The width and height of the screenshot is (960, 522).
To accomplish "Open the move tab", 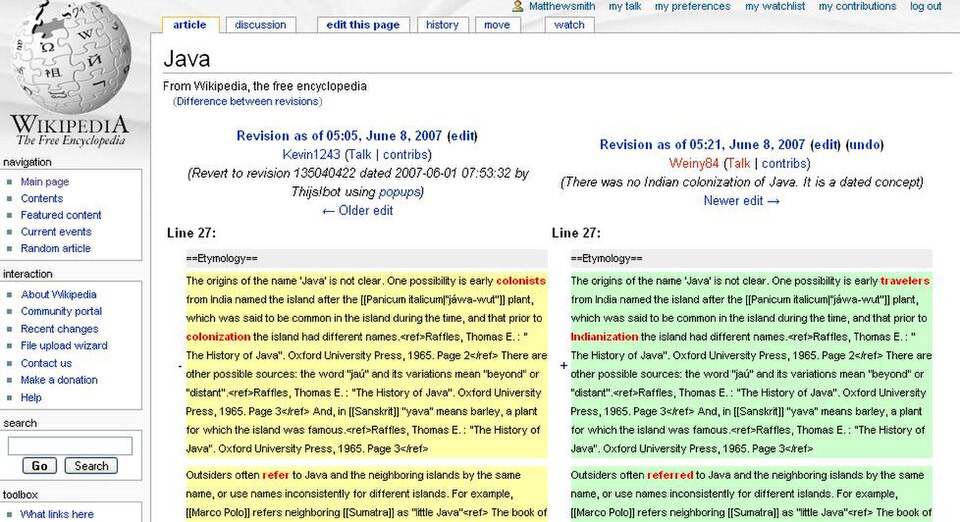I will tap(497, 25).
